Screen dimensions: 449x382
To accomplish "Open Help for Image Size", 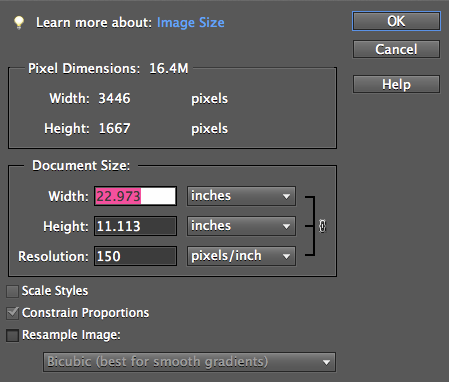I will pyautogui.click(x=396, y=84).
